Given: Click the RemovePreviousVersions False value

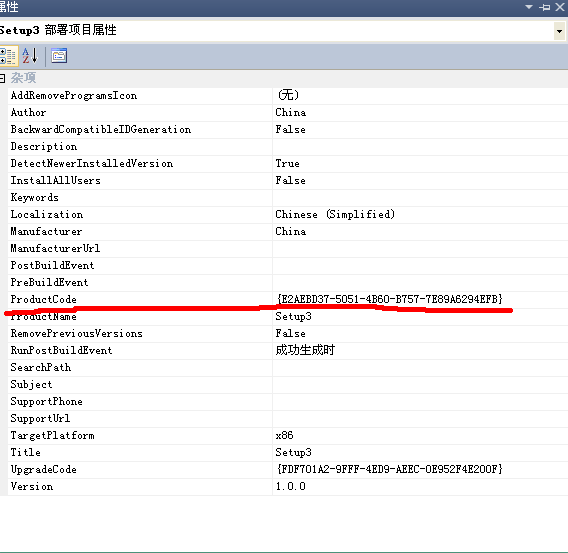Looking at the screenshot, I should [291, 334].
